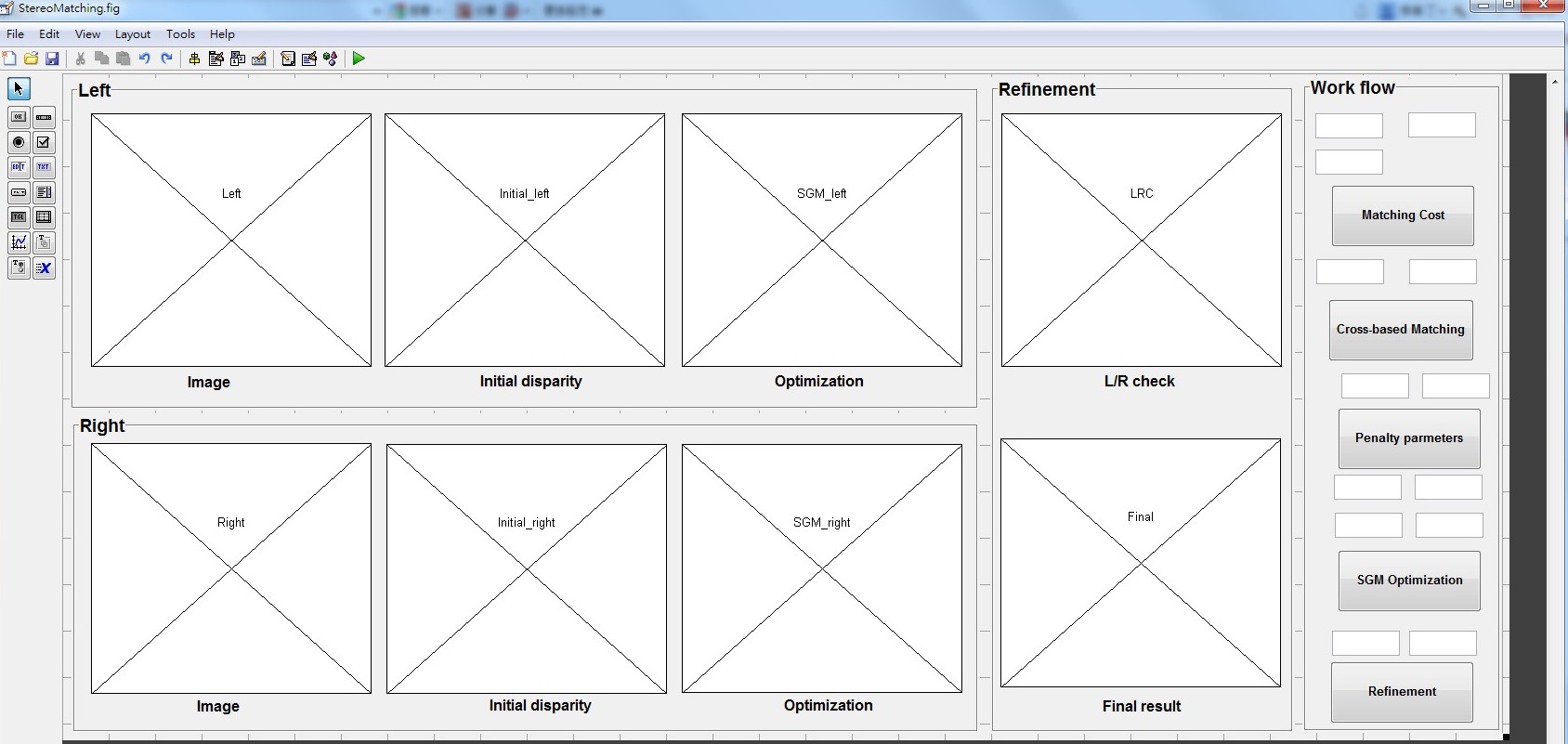Select the Initial_right axes
This screenshot has width=1568, height=744.
click(x=527, y=568)
